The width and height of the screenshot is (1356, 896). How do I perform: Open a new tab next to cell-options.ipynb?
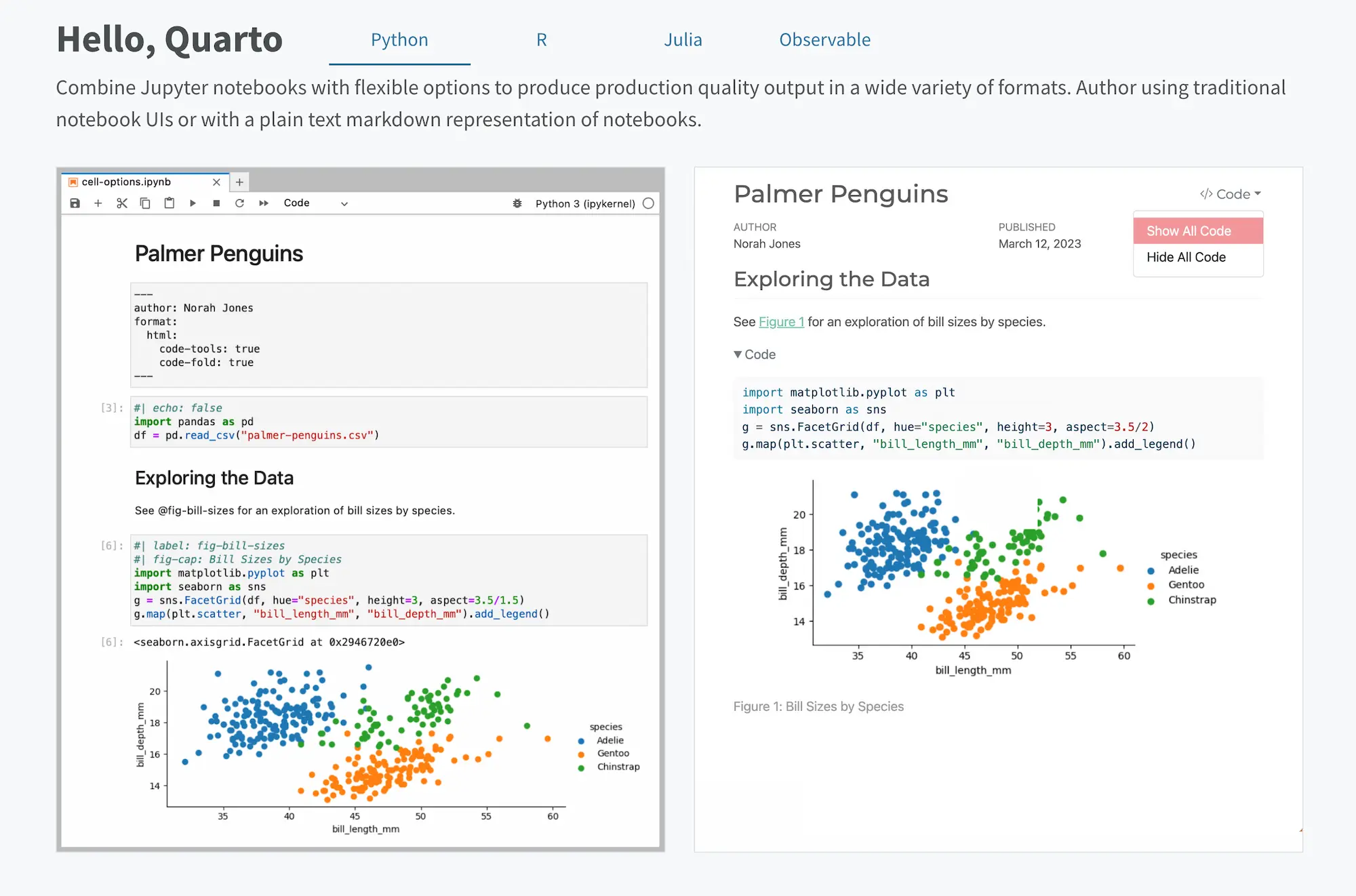click(239, 182)
